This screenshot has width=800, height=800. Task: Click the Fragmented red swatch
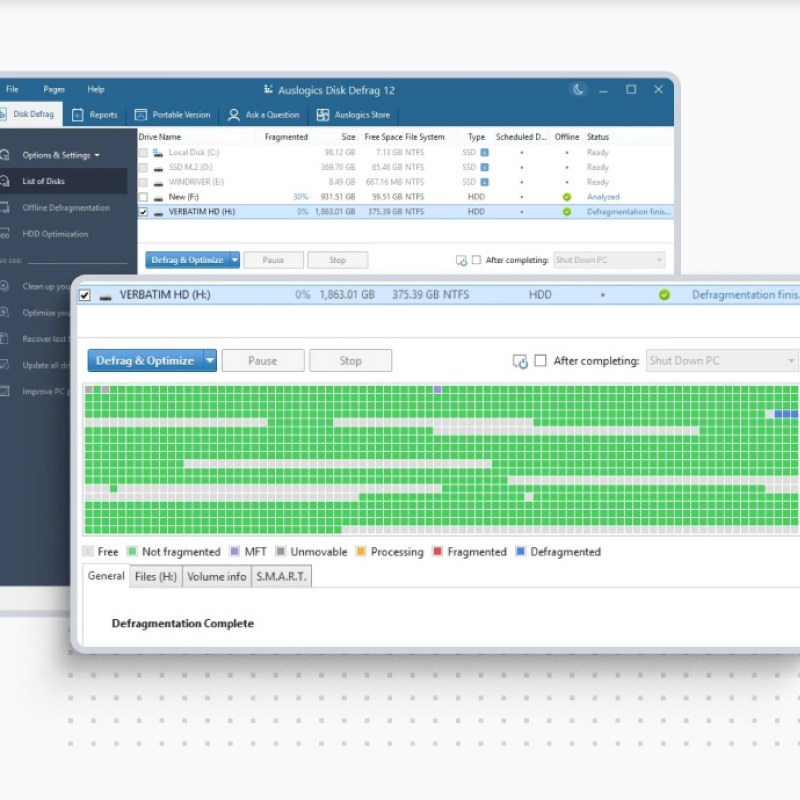click(x=437, y=552)
